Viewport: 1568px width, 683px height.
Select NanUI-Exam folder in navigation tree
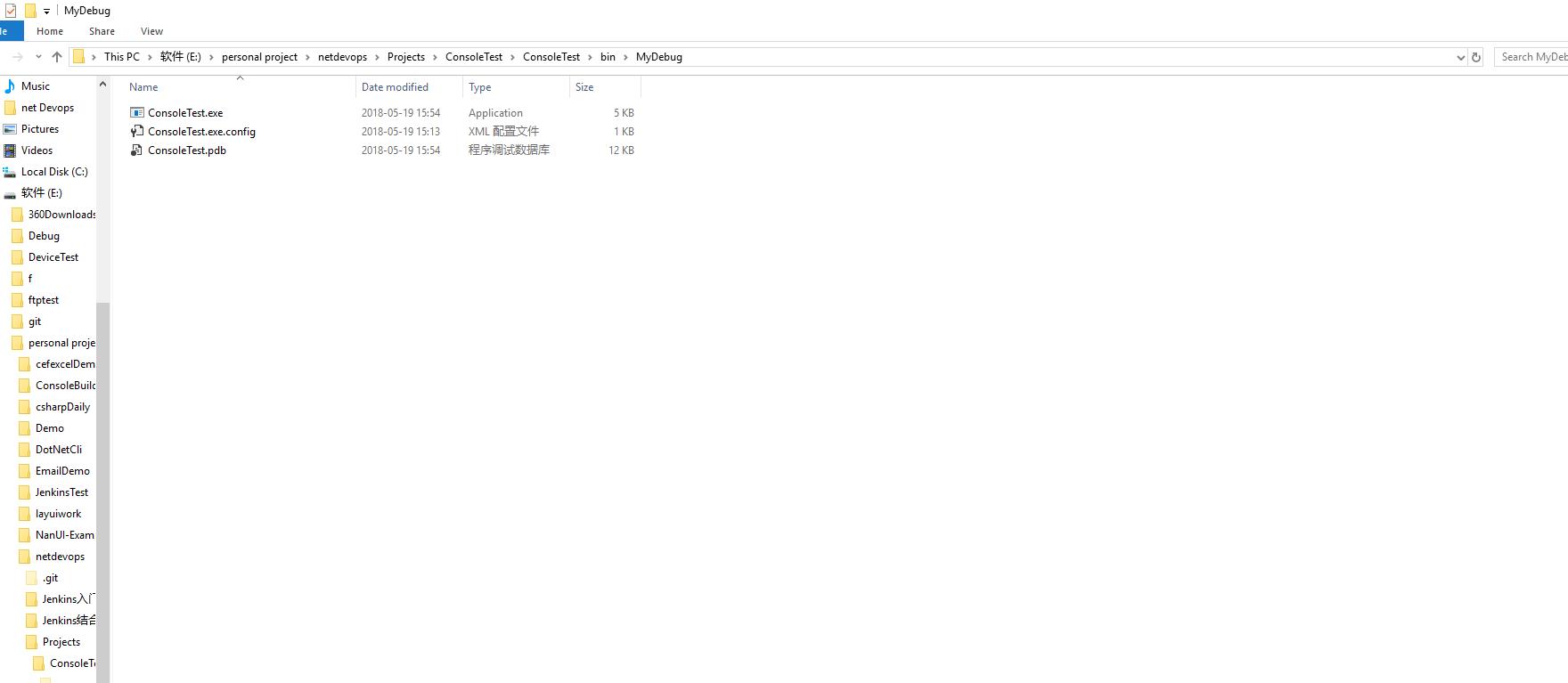[64, 535]
